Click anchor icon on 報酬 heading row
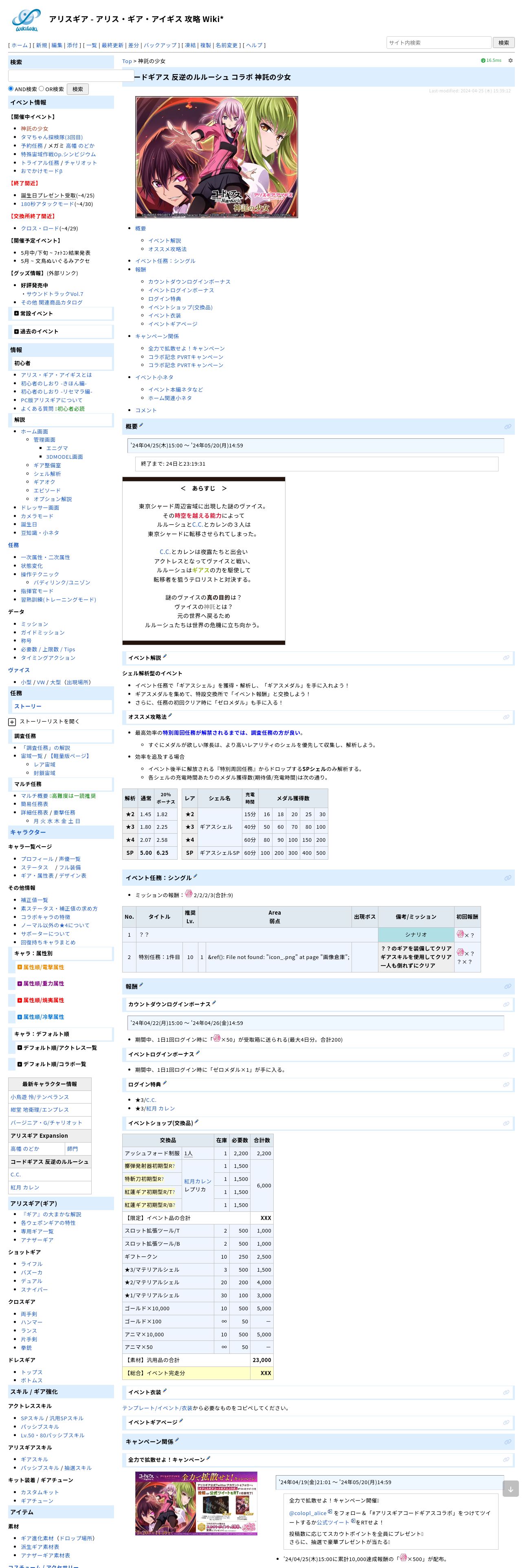 coord(507,986)
